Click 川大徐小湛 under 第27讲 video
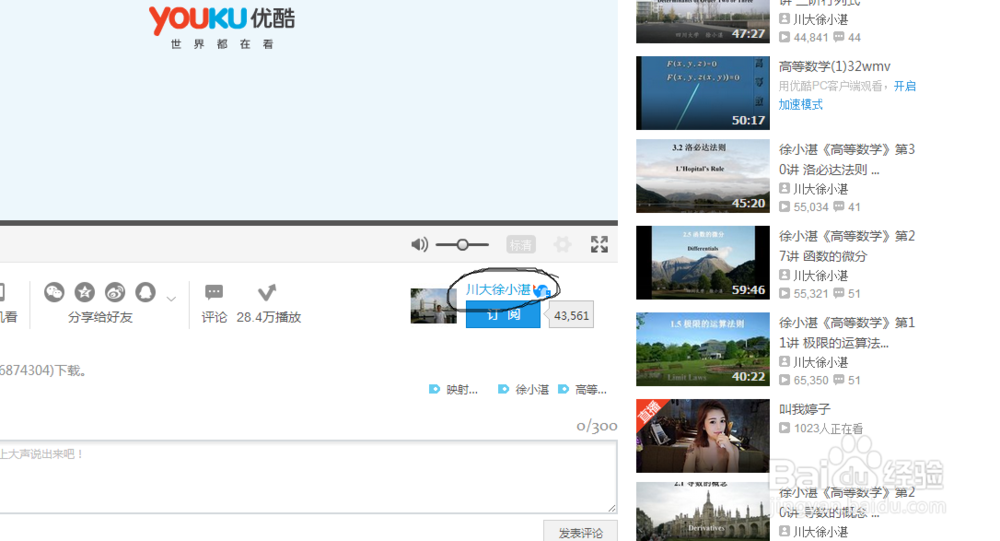Screen dimensions: 1000x541 coord(820,276)
